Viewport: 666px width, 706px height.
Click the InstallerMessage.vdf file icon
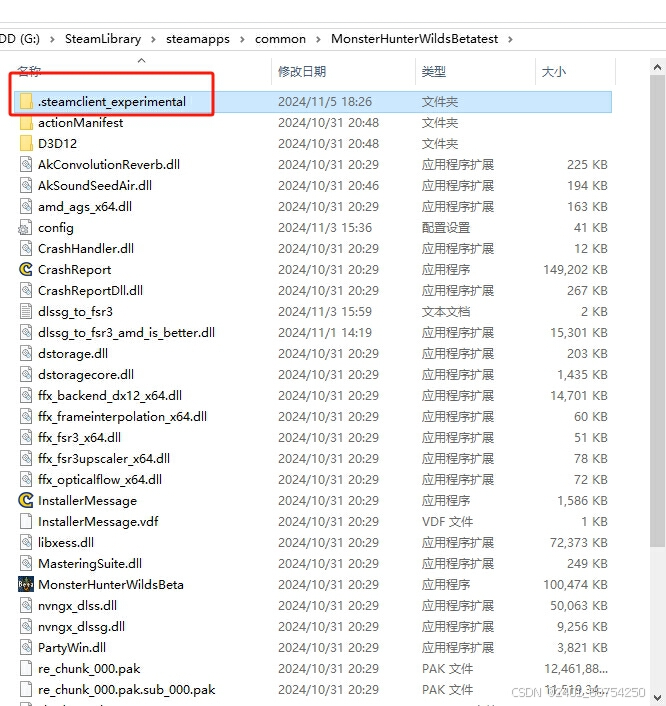pyautogui.click(x=26, y=521)
